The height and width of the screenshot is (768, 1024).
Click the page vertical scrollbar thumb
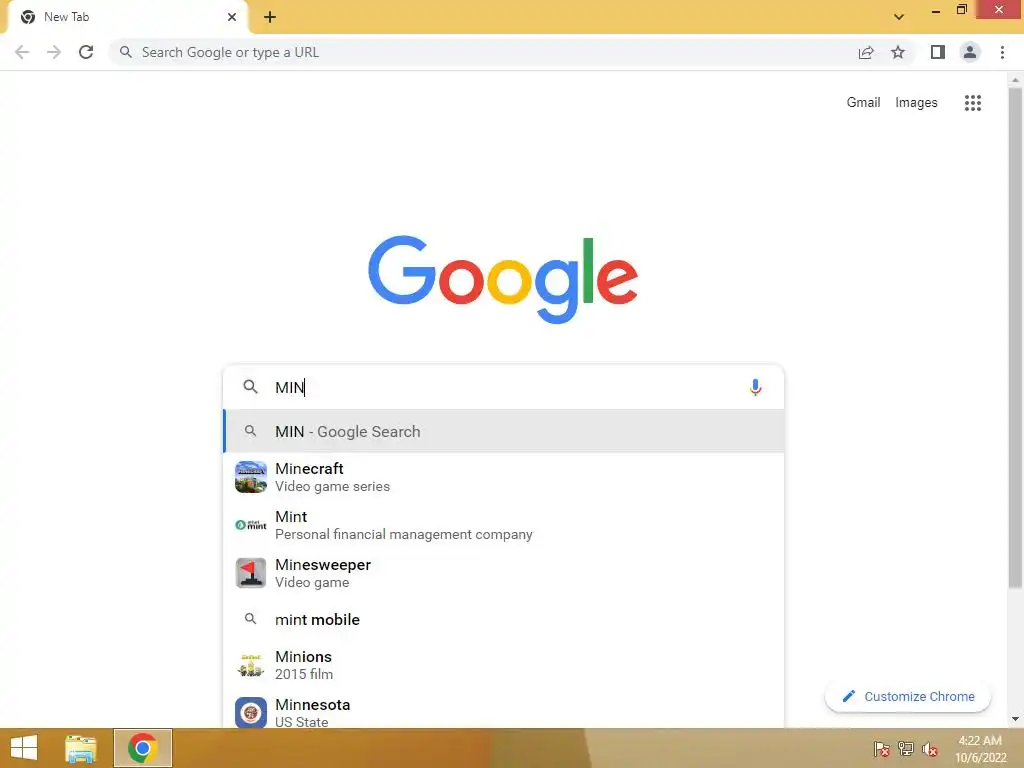coord(1015,338)
